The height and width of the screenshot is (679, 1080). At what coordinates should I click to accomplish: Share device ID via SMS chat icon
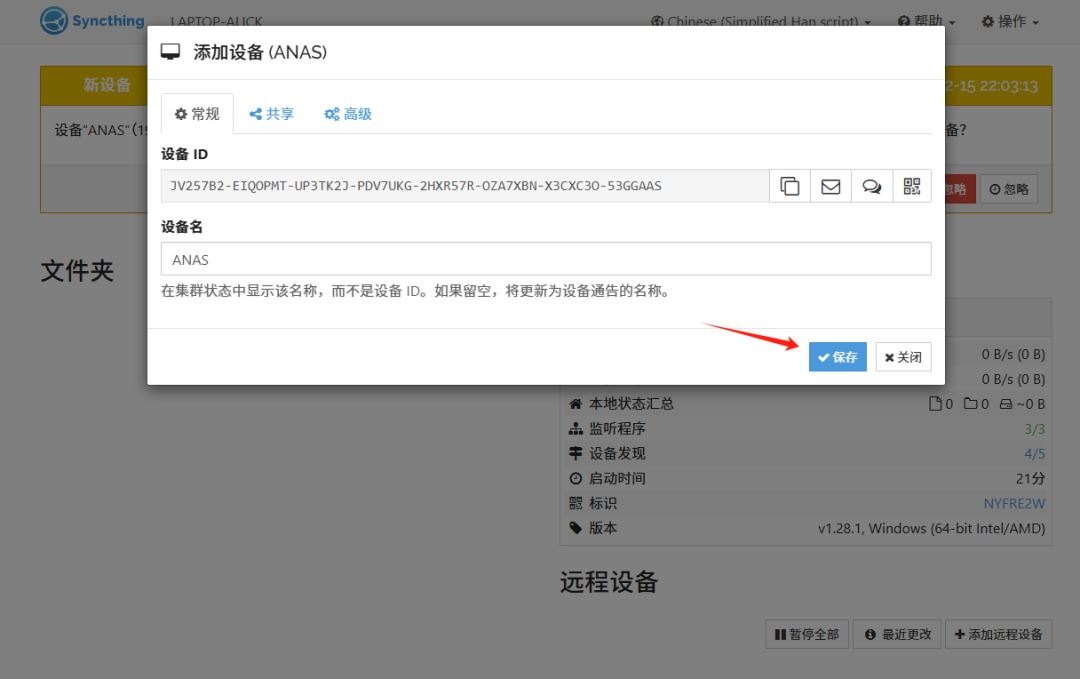pyautogui.click(x=872, y=186)
